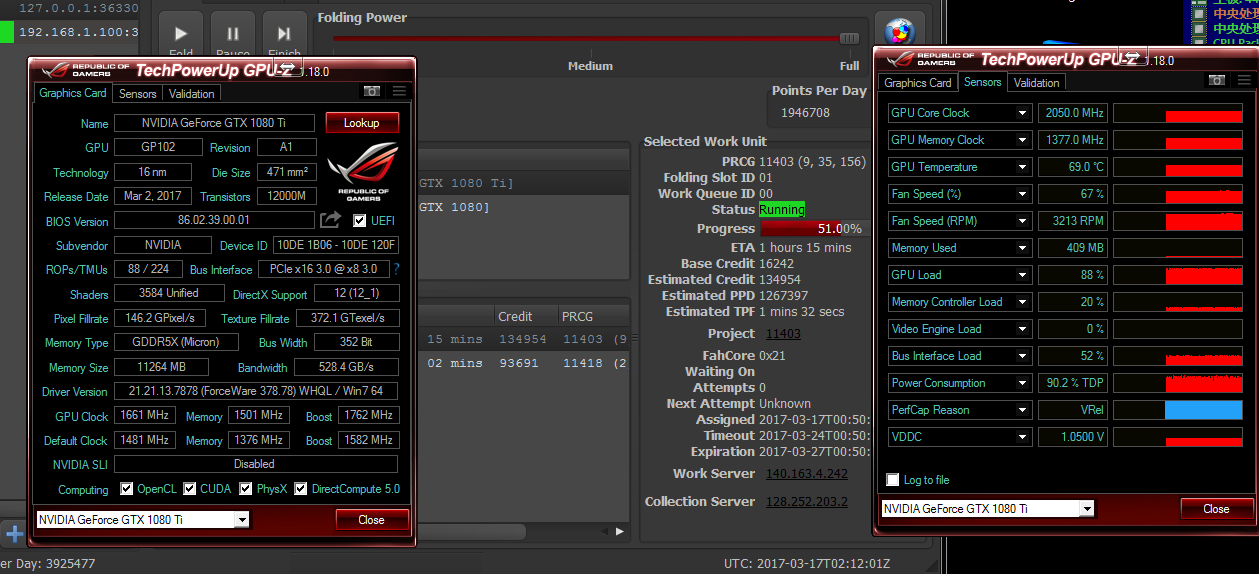Open the GPU Memory Clock sensor dropdown

pyautogui.click(x=1022, y=140)
